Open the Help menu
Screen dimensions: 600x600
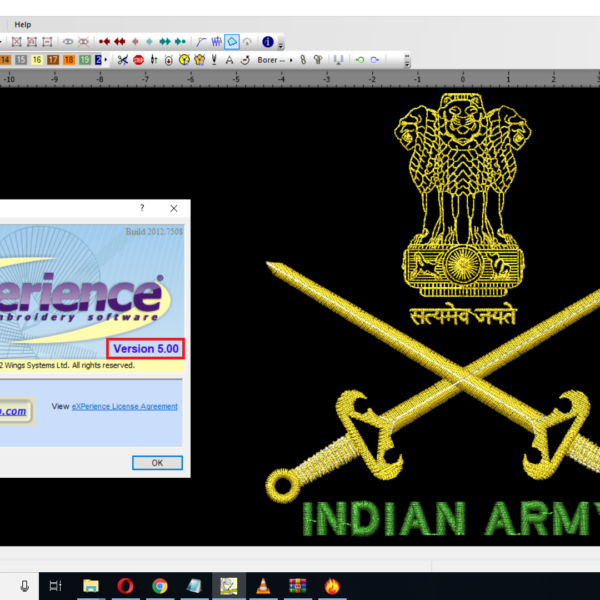22,24
